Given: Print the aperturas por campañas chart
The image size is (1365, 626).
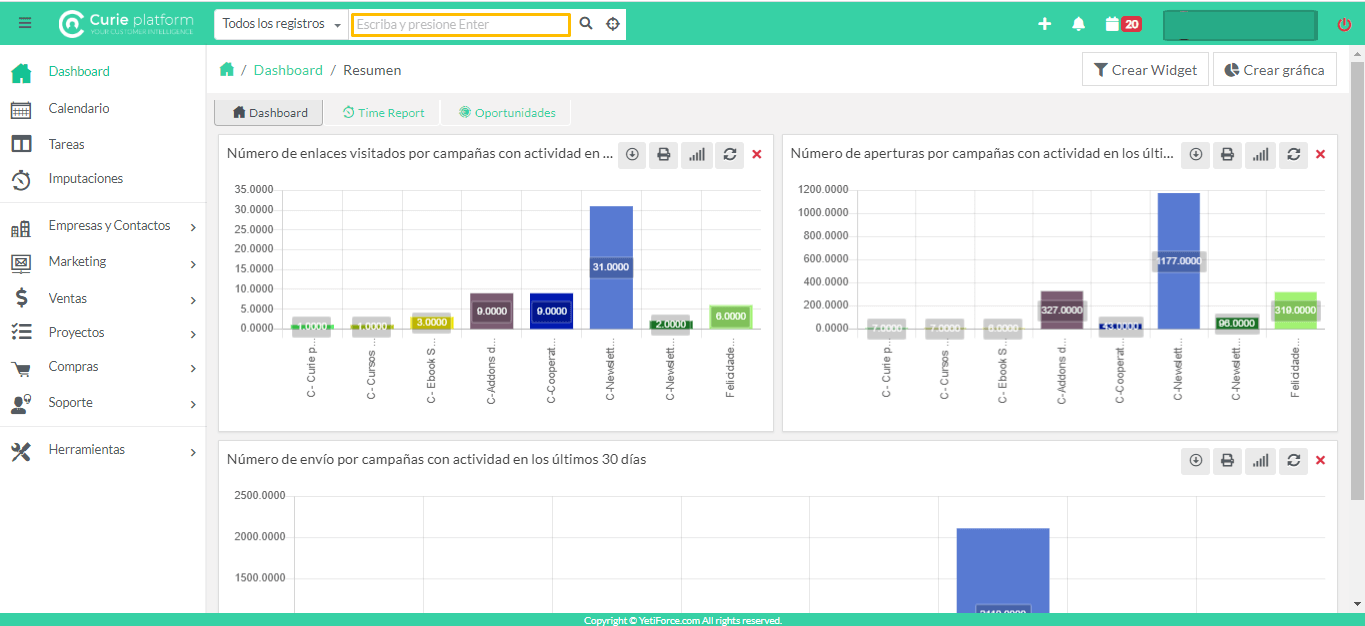Looking at the screenshot, I should 1228,154.
